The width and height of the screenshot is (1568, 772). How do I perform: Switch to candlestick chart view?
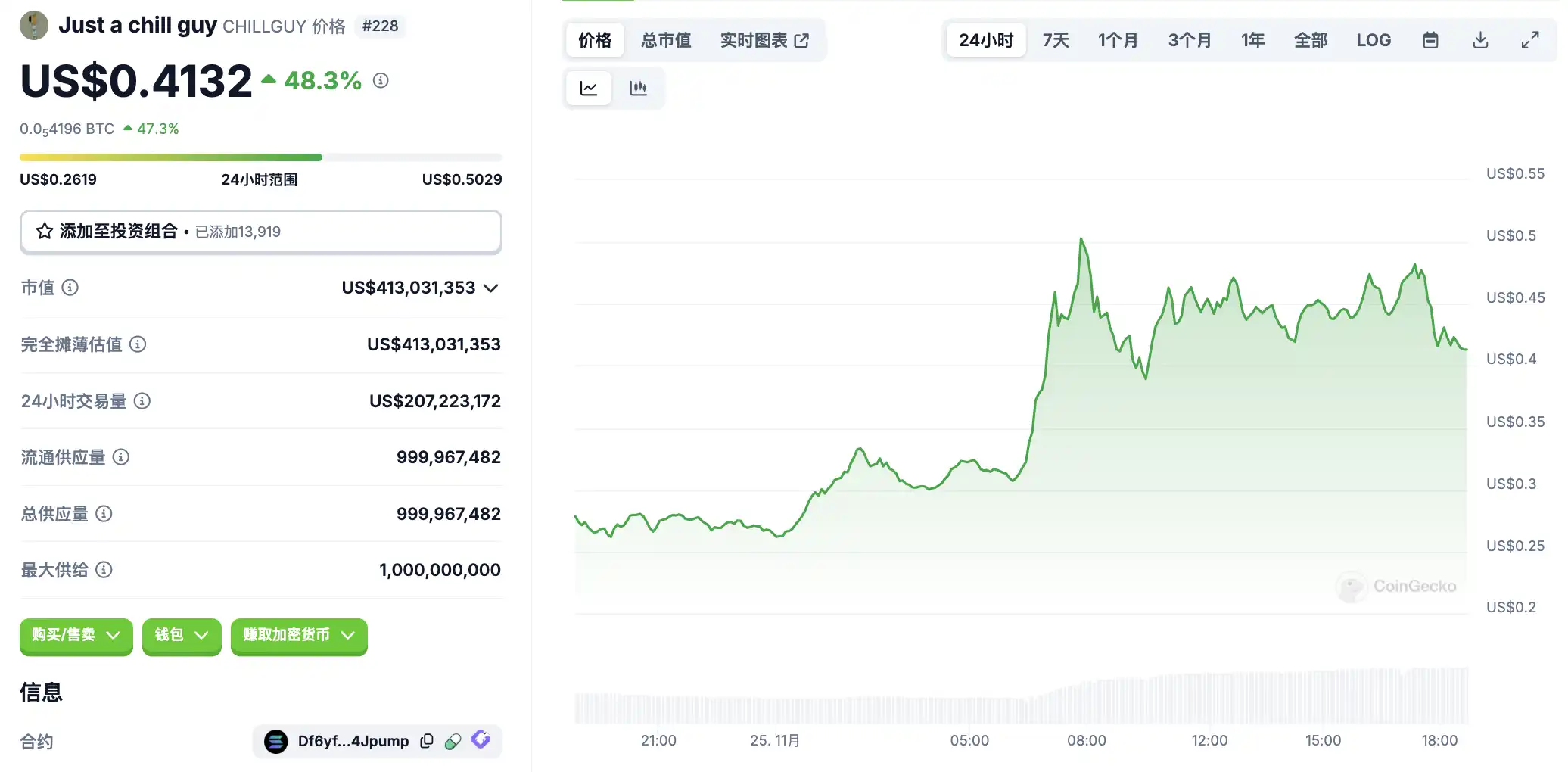coord(639,89)
